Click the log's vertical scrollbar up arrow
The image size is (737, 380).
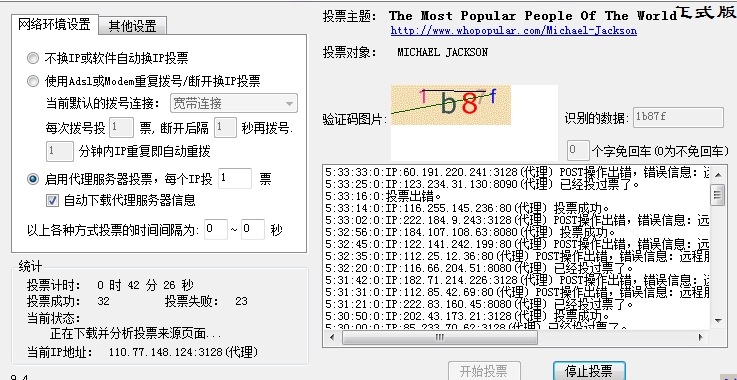pyautogui.click(x=718, y=174)
